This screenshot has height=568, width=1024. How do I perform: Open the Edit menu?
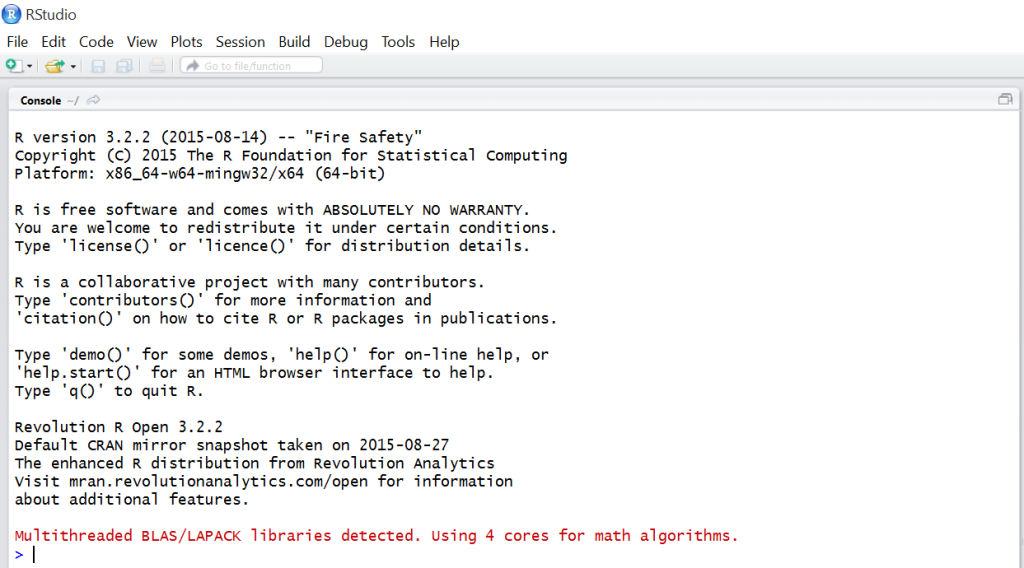[x=53, y=42]
